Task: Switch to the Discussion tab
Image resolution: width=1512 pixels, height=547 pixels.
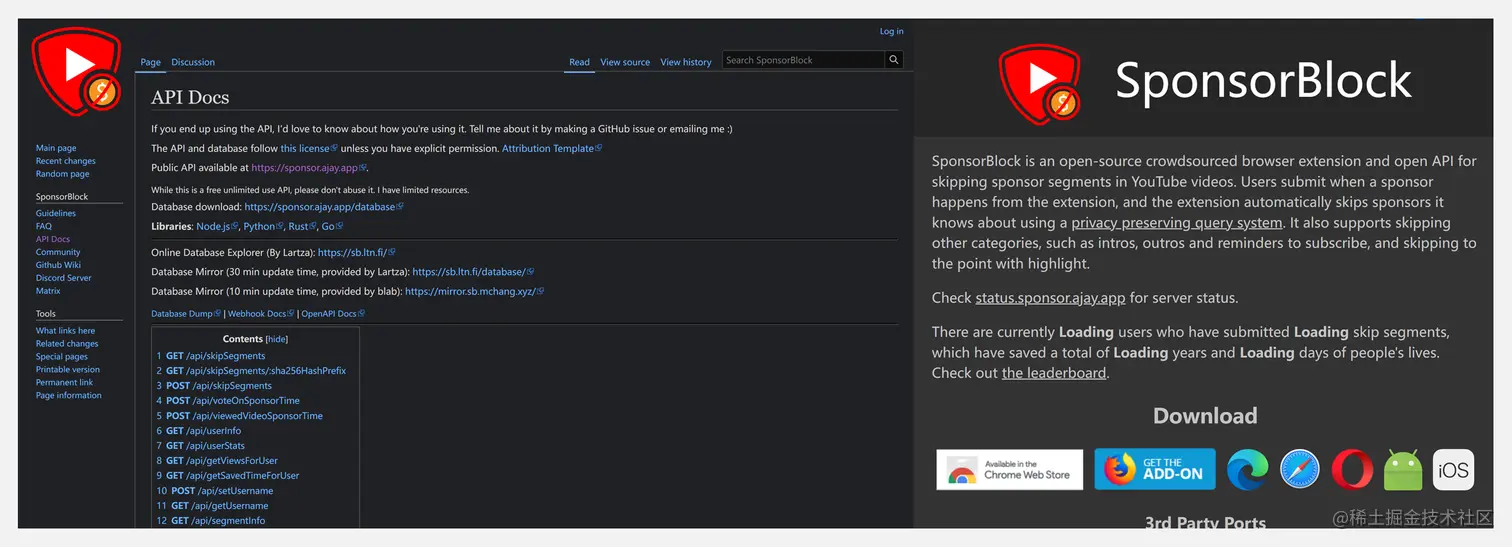Action: point(193,62)
